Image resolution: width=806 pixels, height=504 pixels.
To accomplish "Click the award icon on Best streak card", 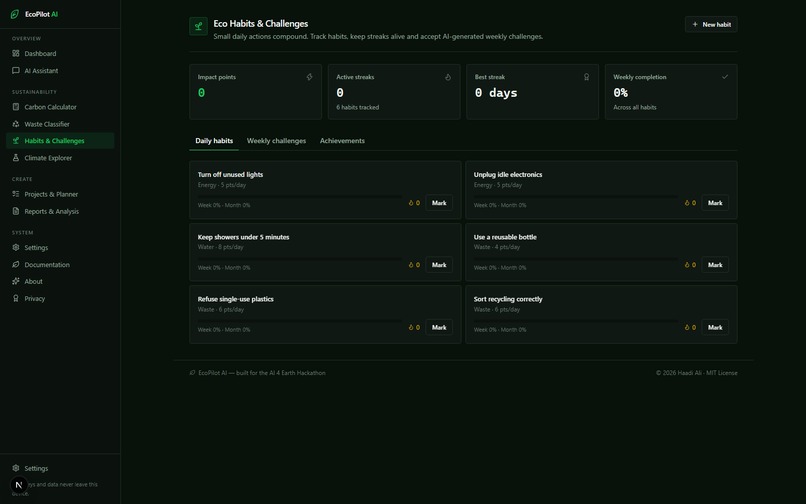I will [x=587, y=77].
